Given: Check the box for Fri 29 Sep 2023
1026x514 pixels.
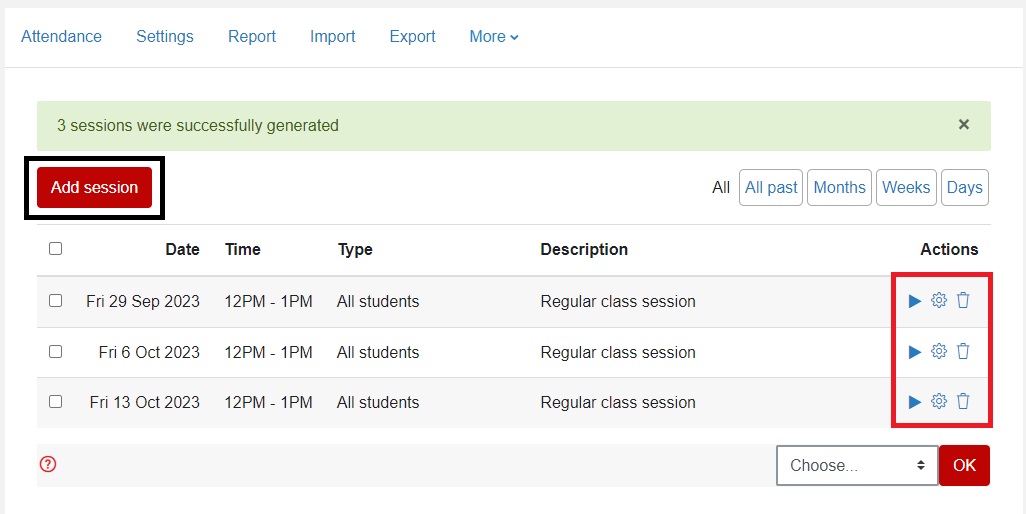Looking at the screenshot, I should click(56, 301).
